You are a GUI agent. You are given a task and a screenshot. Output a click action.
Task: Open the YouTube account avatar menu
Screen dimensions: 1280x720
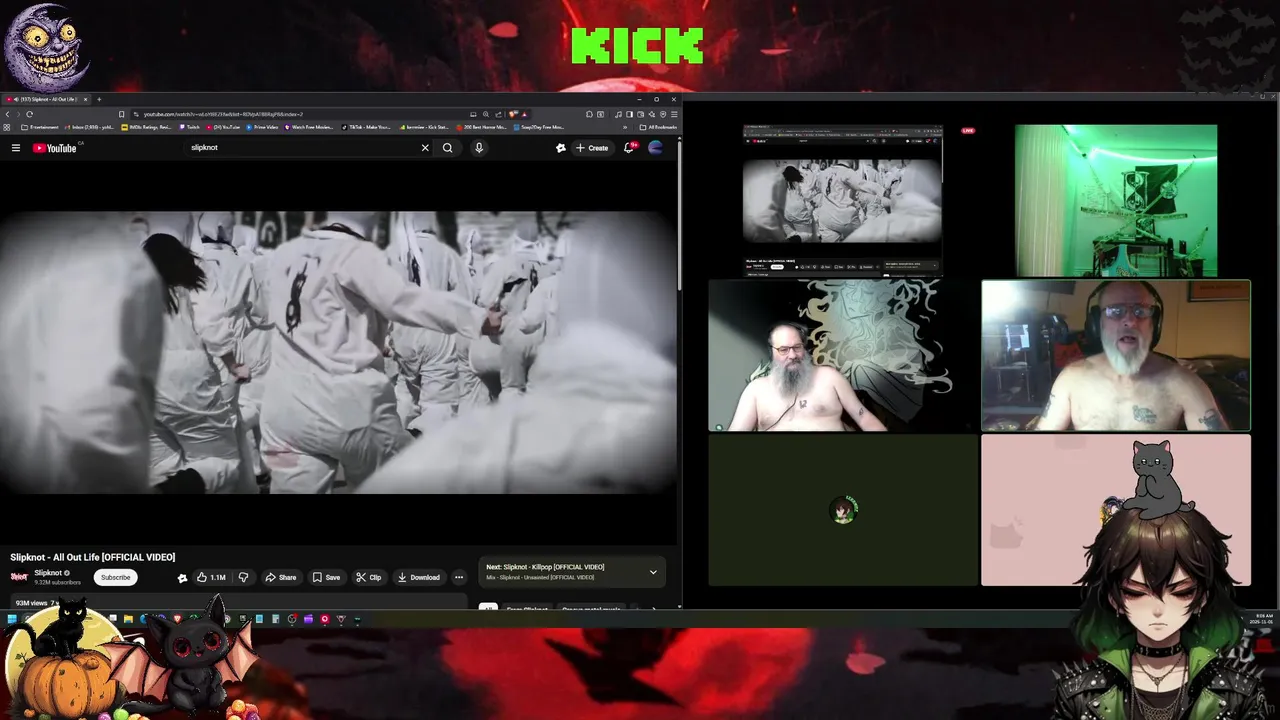(656, 148)
